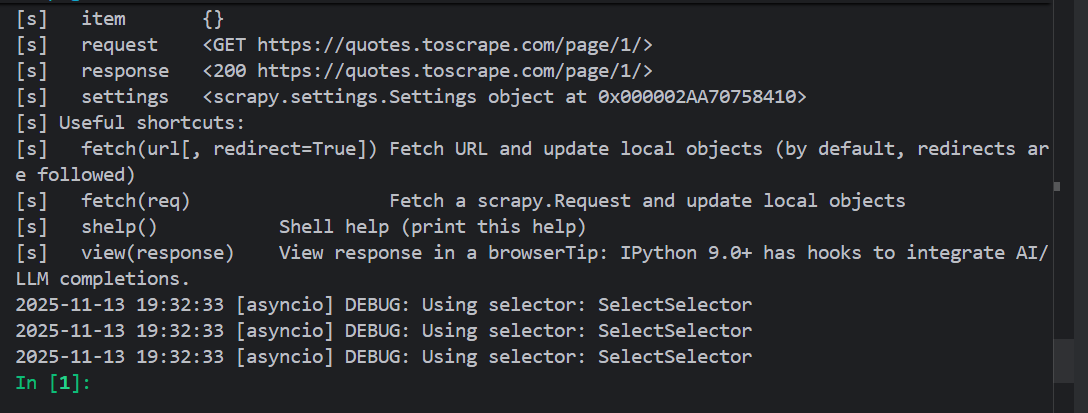The height and width of the screenshot is (413, 1088).
Task: Click the first asyncio DEBUG log line
Action: (x=383, y=304)
